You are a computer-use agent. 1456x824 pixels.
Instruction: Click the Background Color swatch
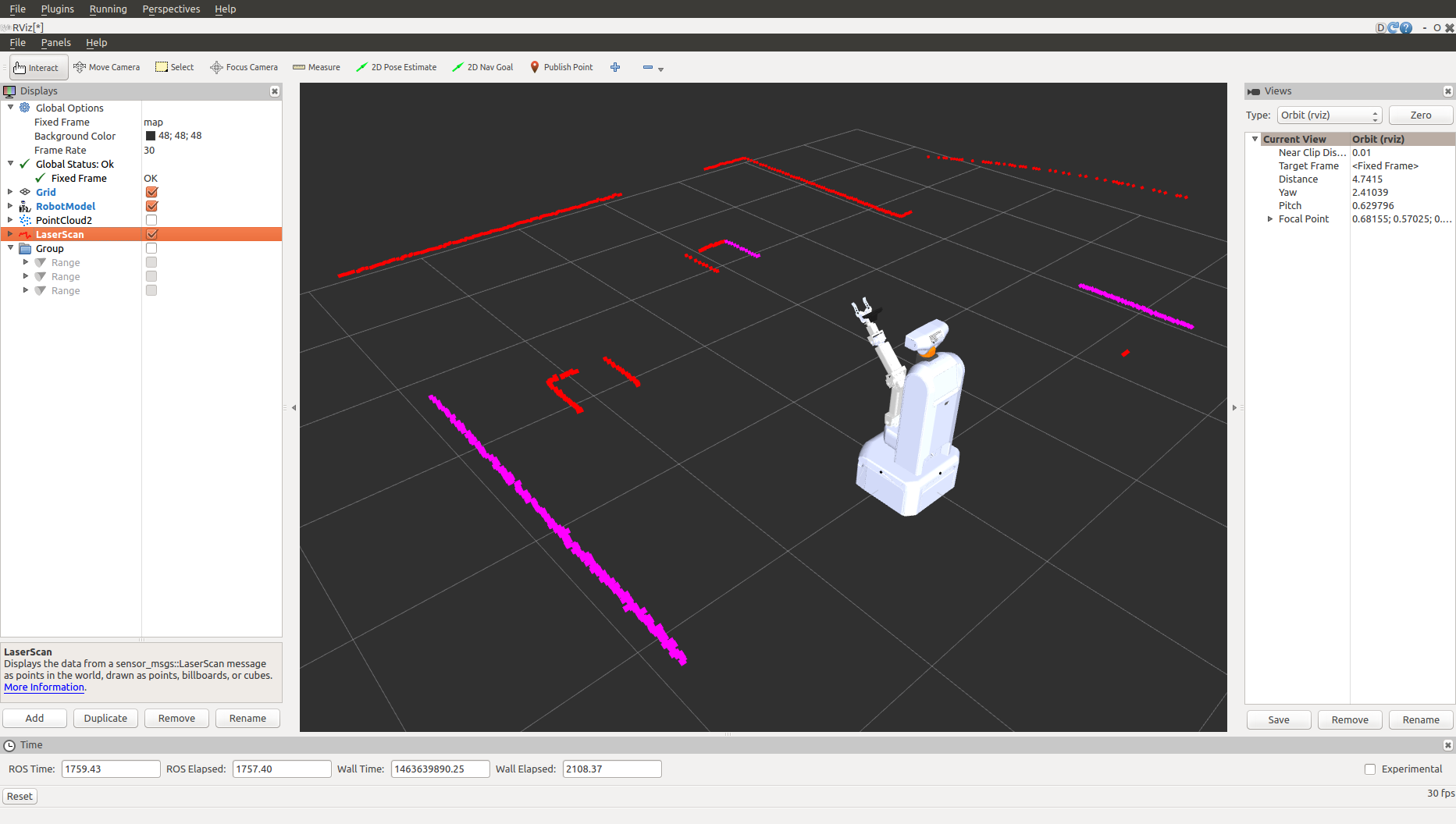(x=151, y=136)
